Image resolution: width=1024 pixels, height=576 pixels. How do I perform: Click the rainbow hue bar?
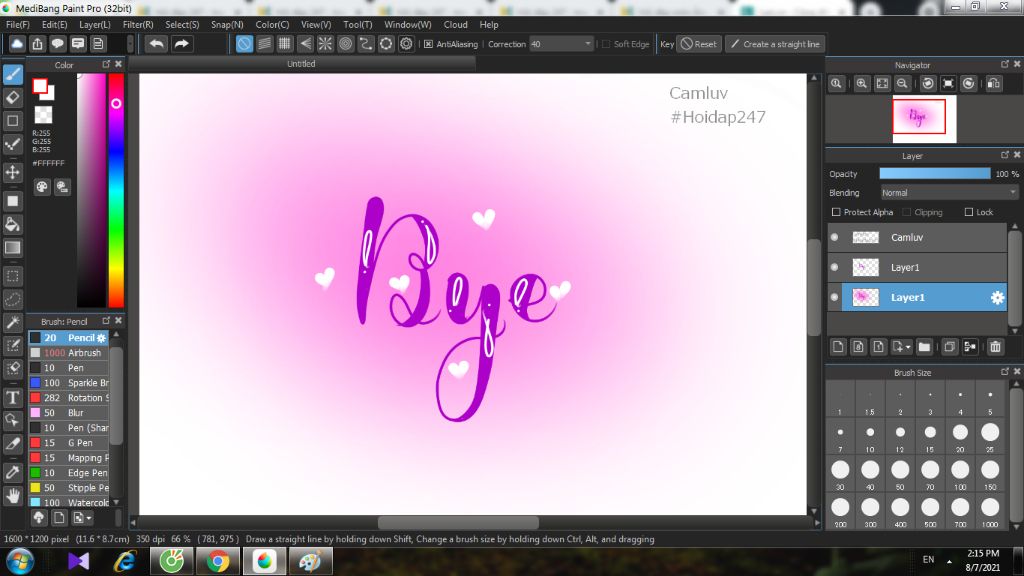pos(116,189)
